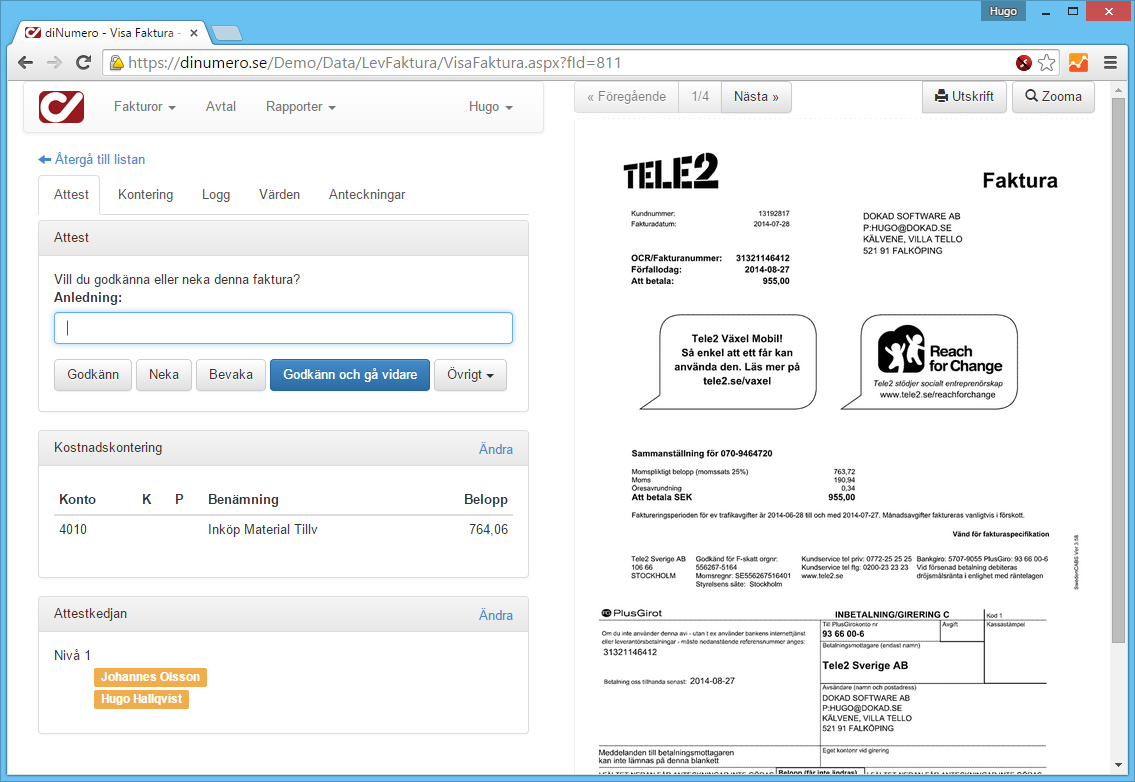Open the Chrome hamburger menu
This screenshot has width=1135, height=782.
click(1110, 63)
